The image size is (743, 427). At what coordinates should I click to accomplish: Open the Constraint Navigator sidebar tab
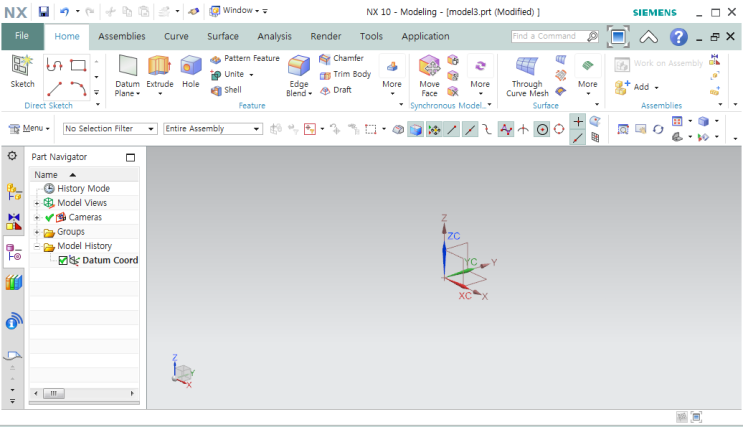pos(14,221)
